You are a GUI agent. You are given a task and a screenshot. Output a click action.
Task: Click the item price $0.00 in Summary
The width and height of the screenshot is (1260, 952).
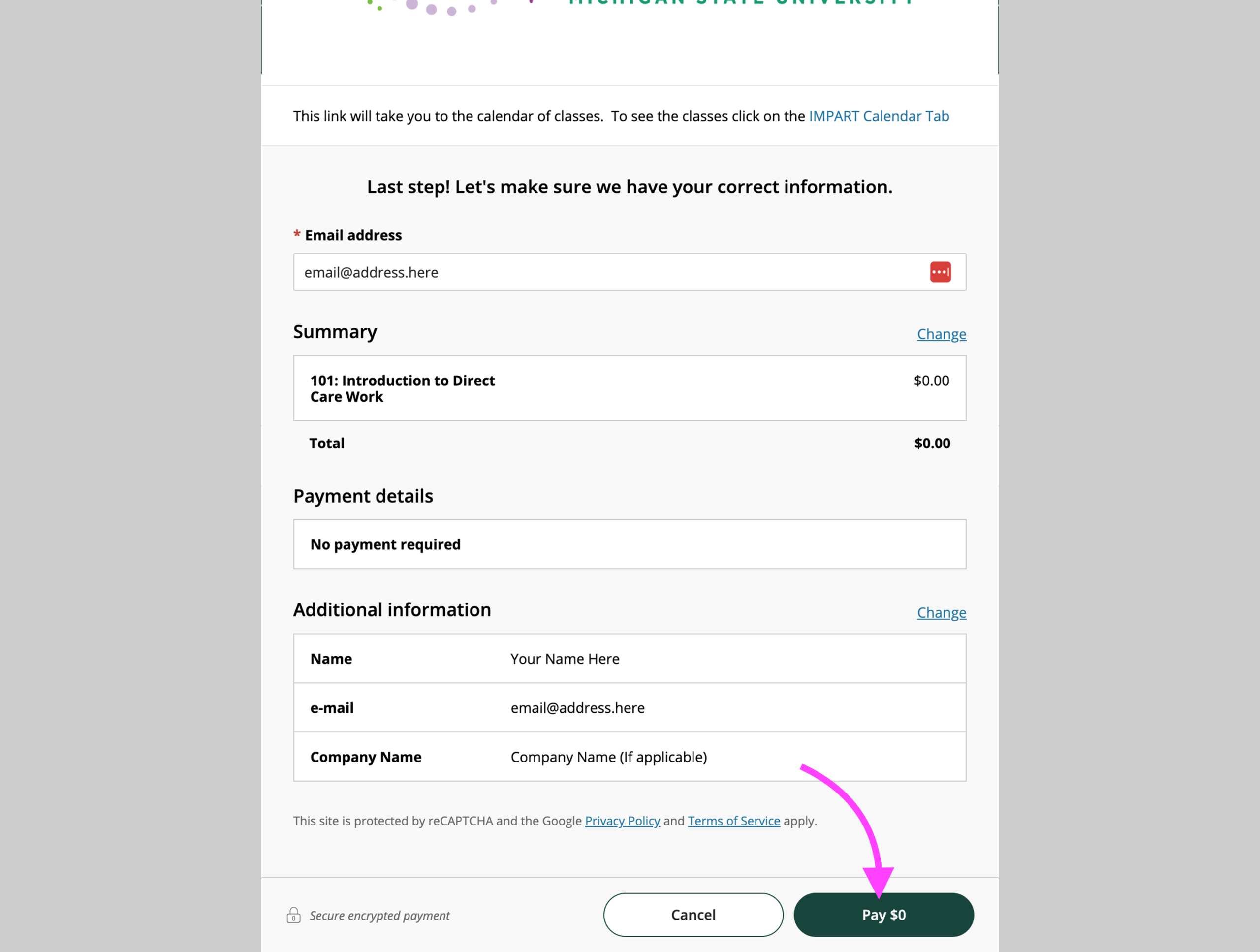tap(931, 381)
